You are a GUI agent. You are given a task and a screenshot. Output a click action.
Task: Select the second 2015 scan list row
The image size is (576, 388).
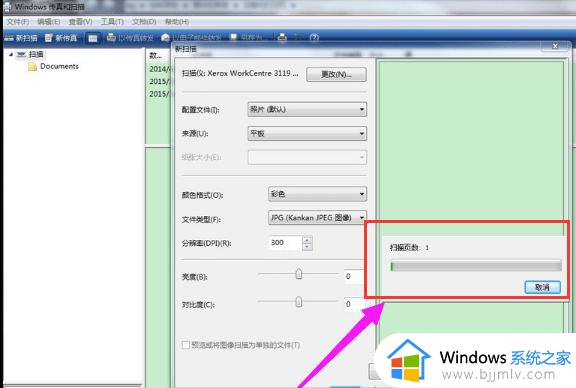159,94
